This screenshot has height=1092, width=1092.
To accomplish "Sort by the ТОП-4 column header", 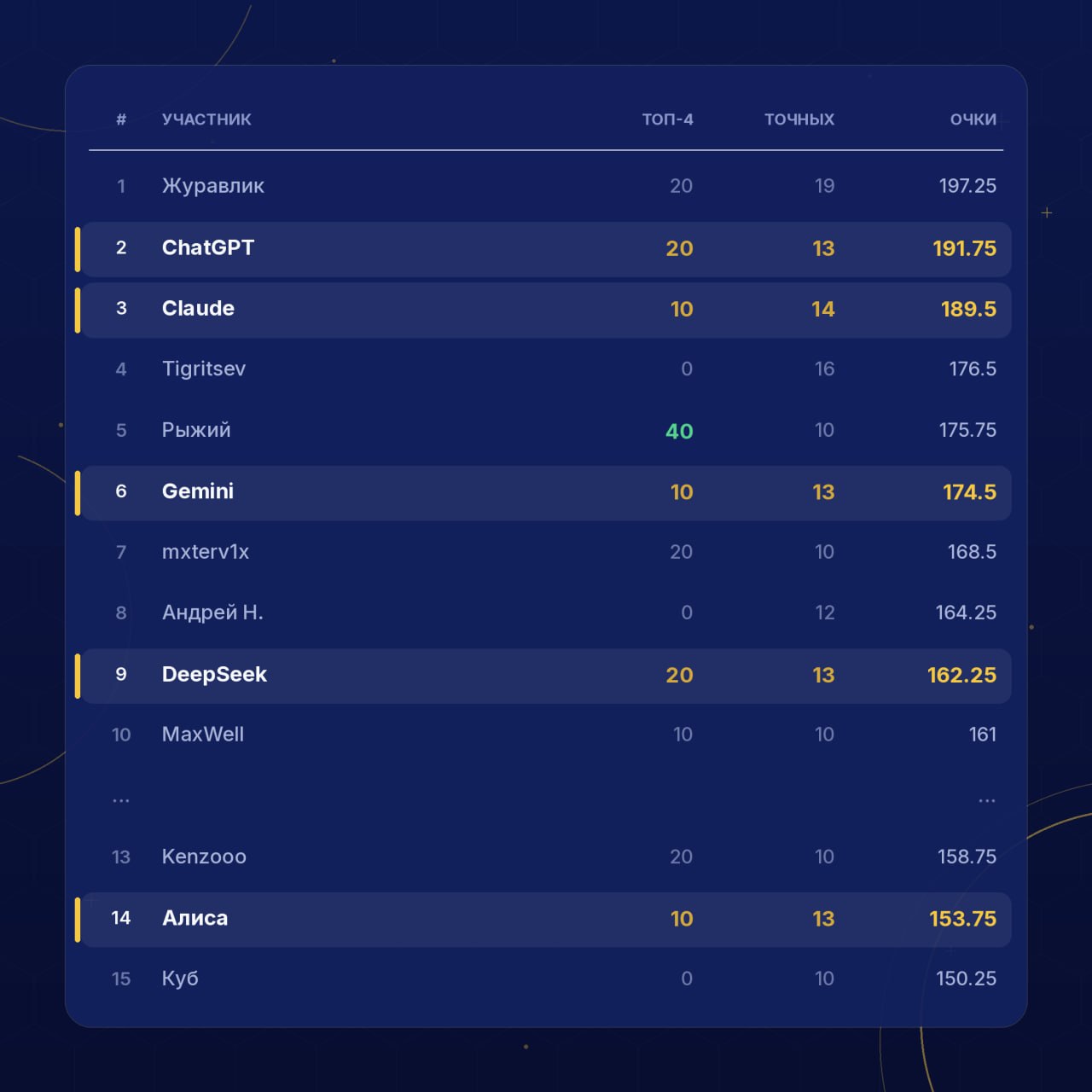I will [x=667, y=119].
